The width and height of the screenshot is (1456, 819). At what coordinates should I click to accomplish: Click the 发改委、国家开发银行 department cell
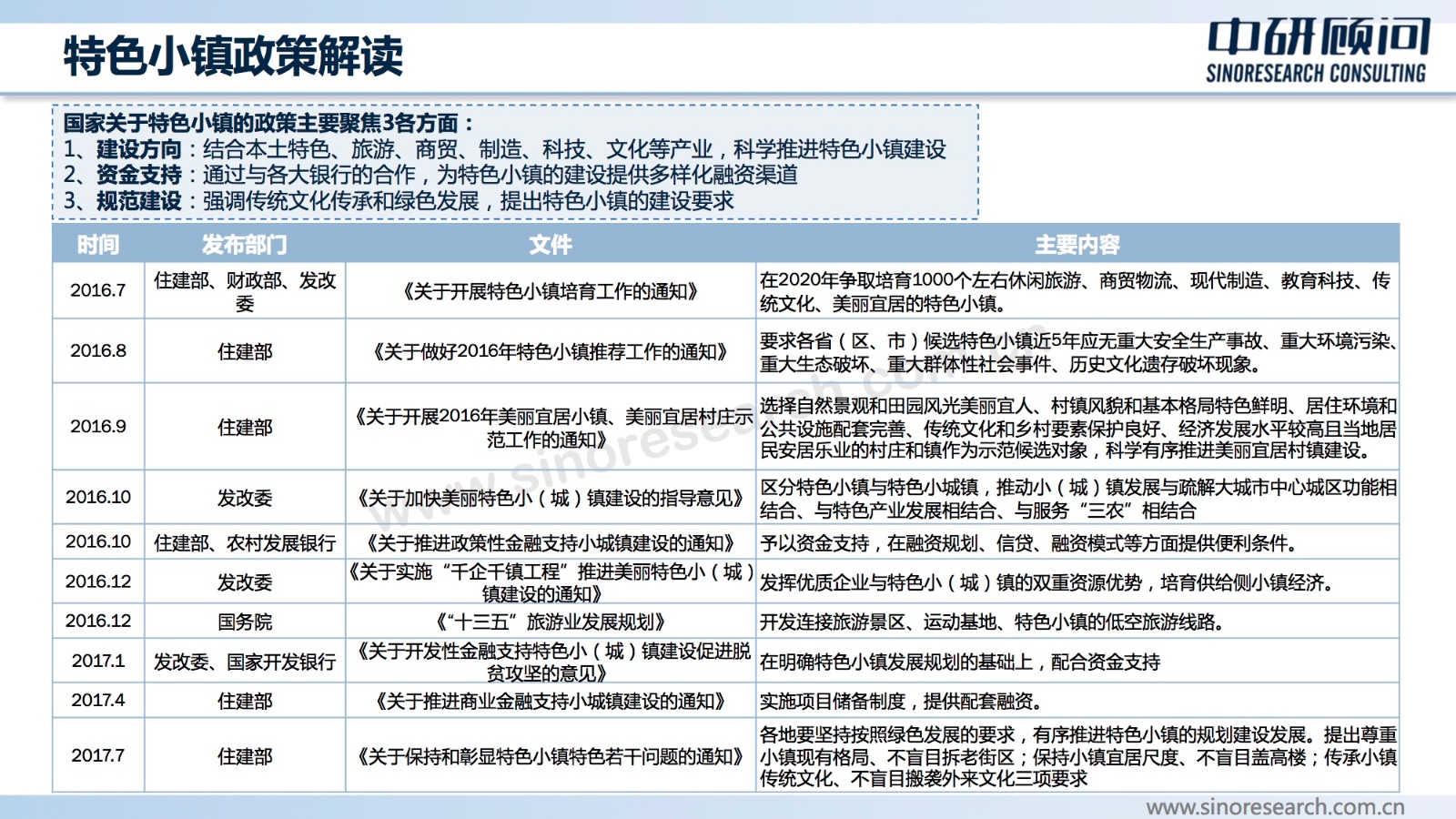(x=245, y=662)
